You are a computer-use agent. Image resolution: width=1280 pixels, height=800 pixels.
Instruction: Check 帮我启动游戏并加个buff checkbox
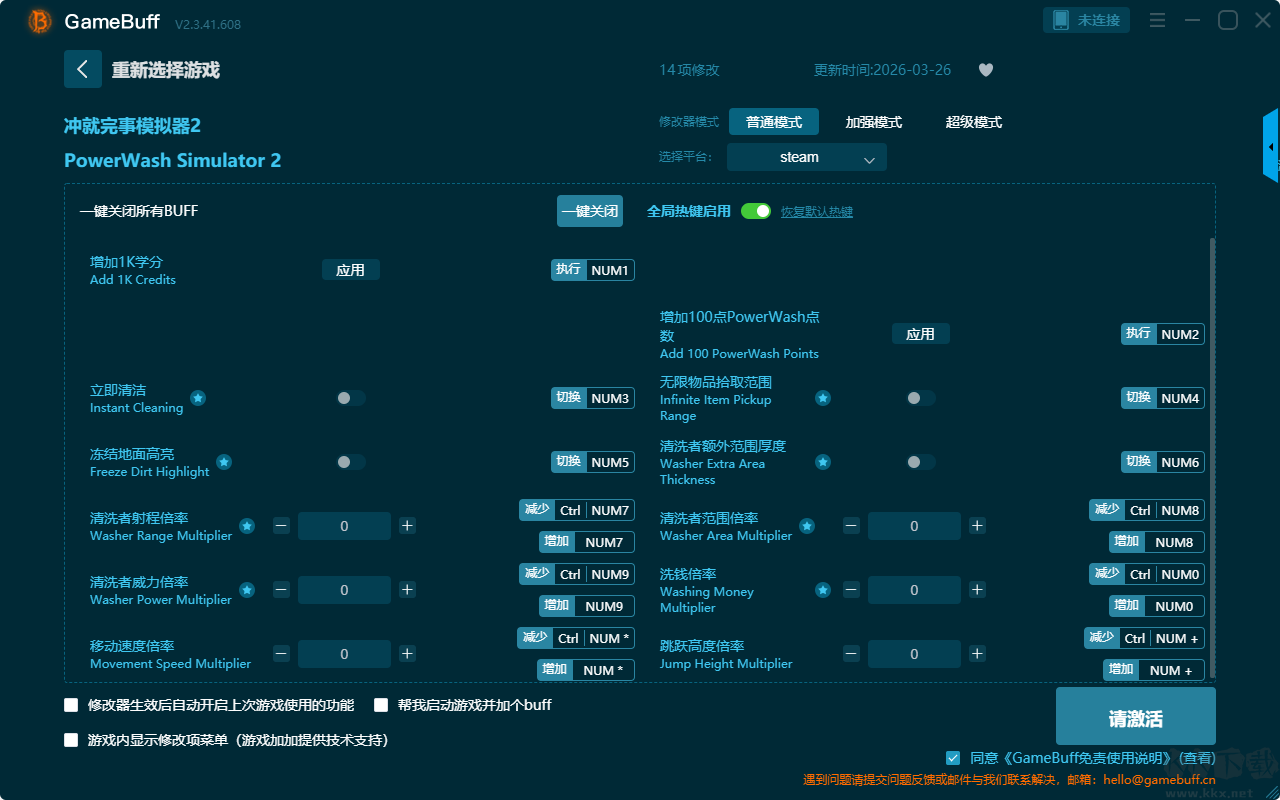pyautogui.click(x=381, y=705)
